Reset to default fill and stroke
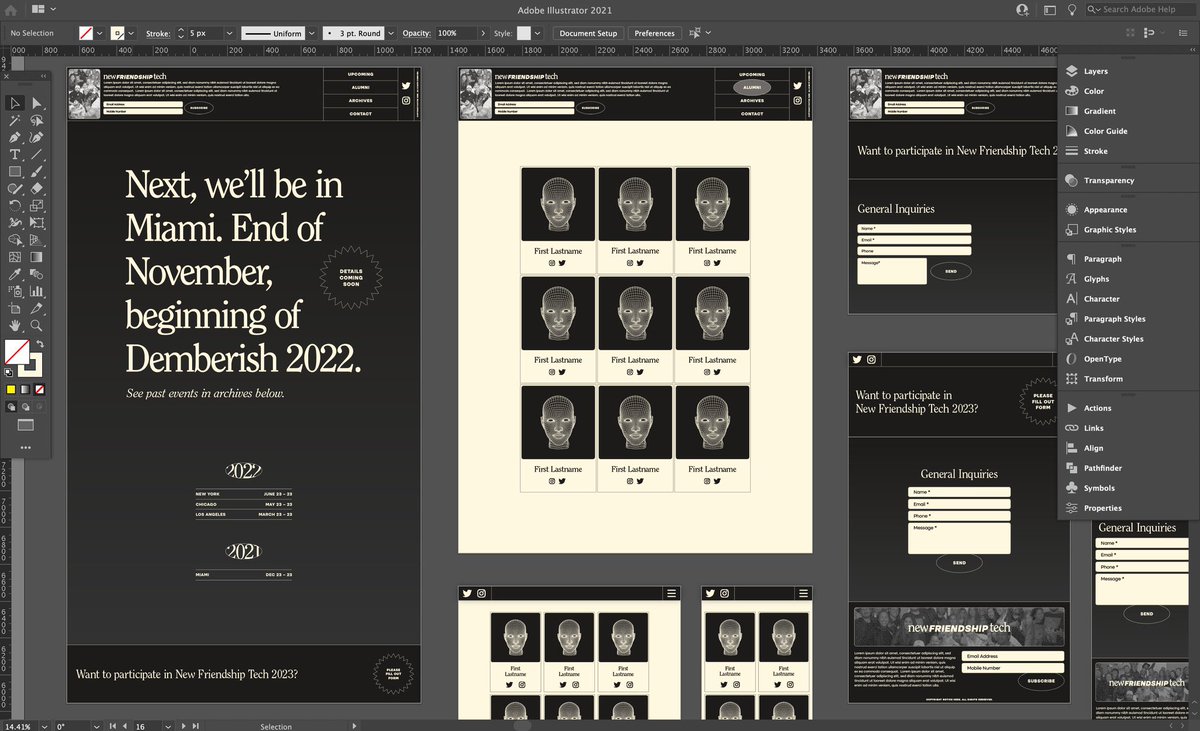This screenshot has height=731, width=1200. click(x=9, y=371)
